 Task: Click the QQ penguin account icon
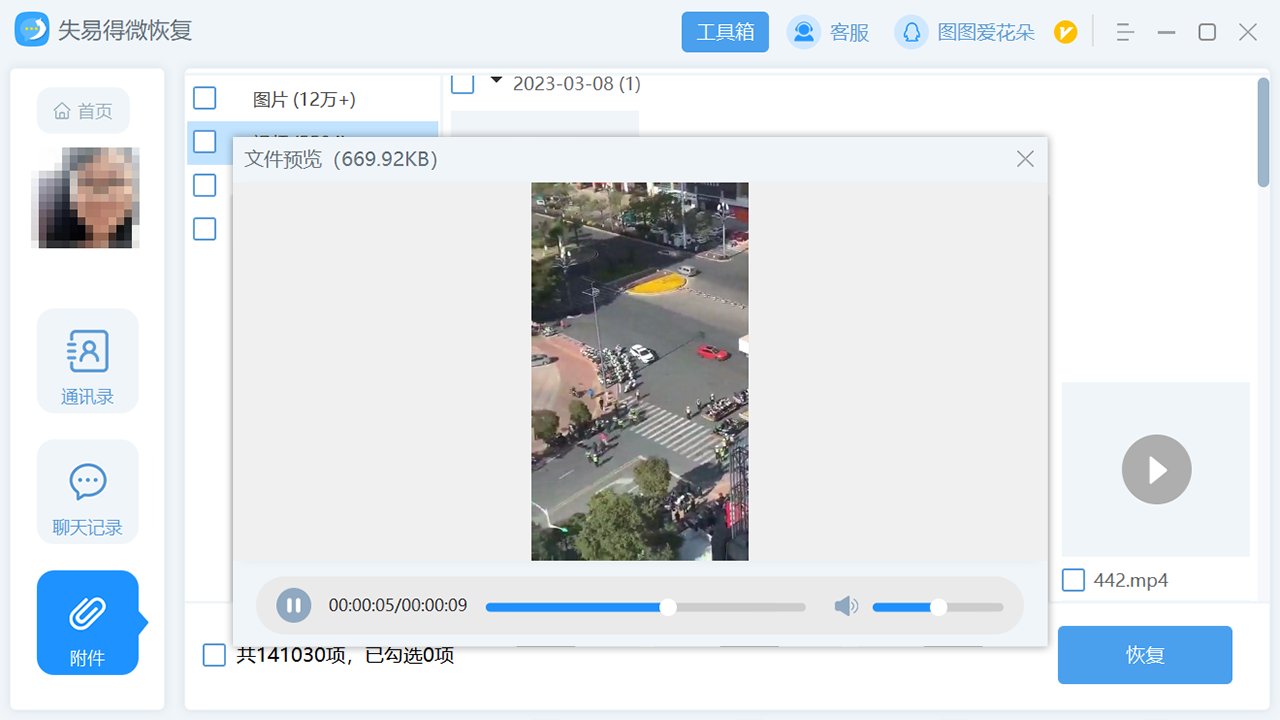[x=911, y=32]
